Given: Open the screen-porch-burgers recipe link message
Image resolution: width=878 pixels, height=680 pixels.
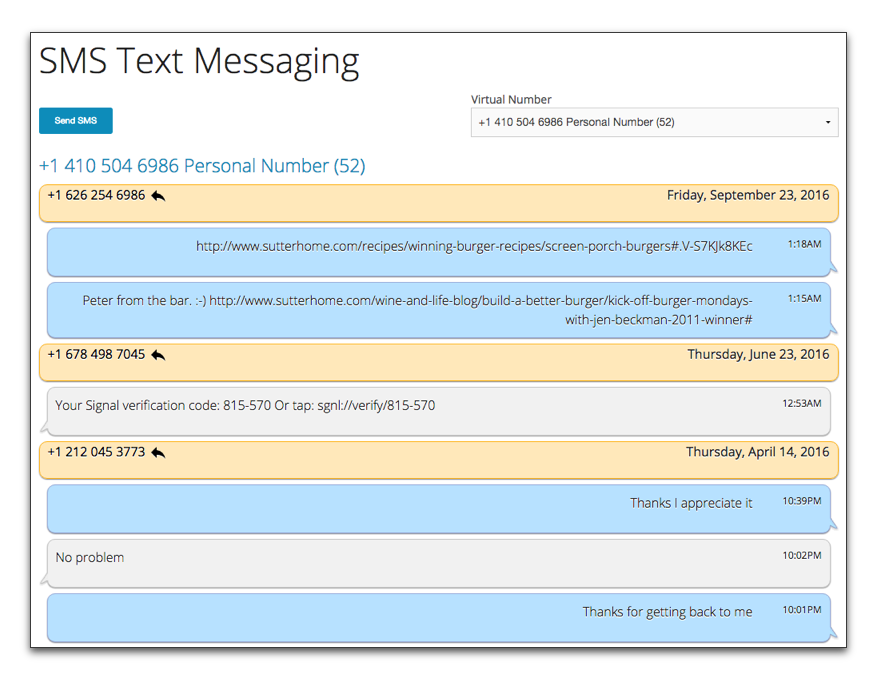Looking at the screenshot, I should 438,252.
